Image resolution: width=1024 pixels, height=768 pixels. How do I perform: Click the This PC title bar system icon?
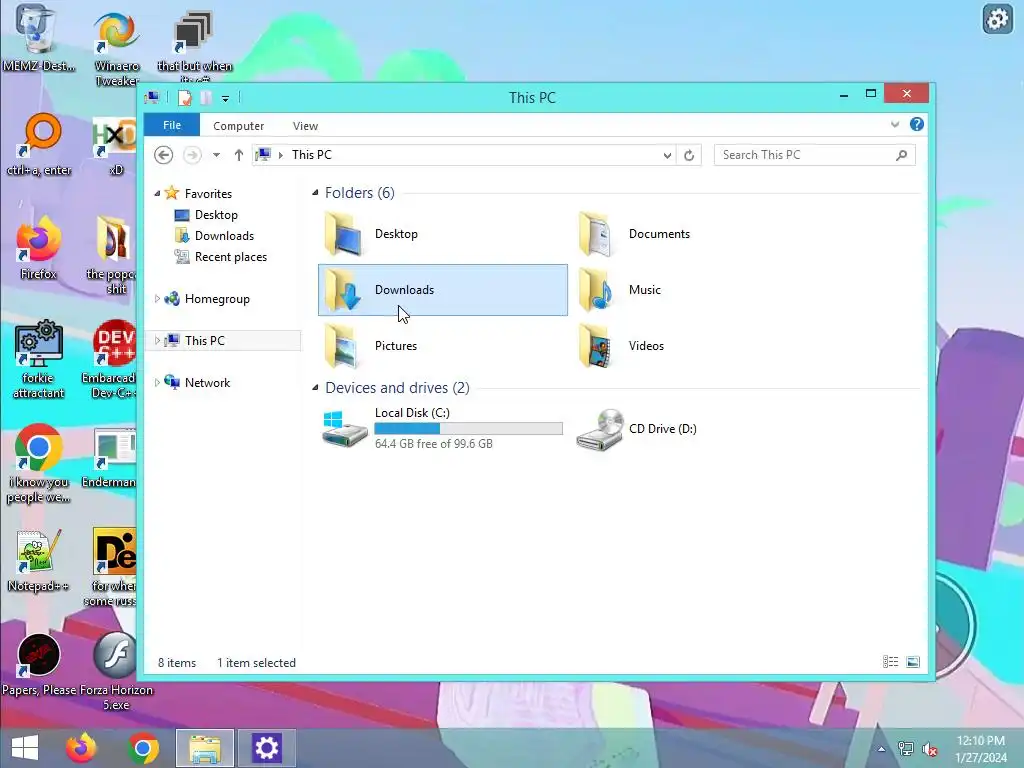pyautogui.click(x=152, y=98)
